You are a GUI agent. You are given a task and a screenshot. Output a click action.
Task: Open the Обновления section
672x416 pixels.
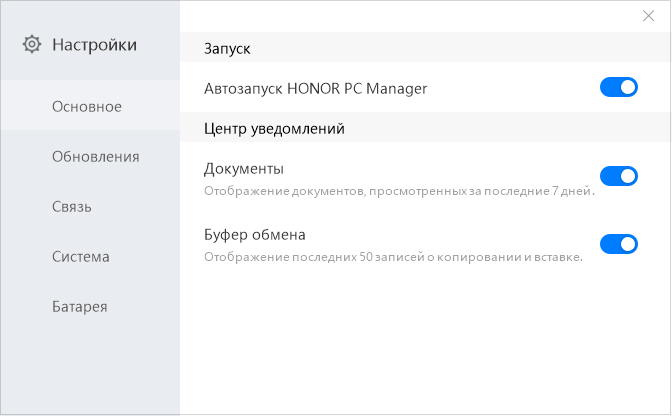pyautogui.click(x=95, y=156)
